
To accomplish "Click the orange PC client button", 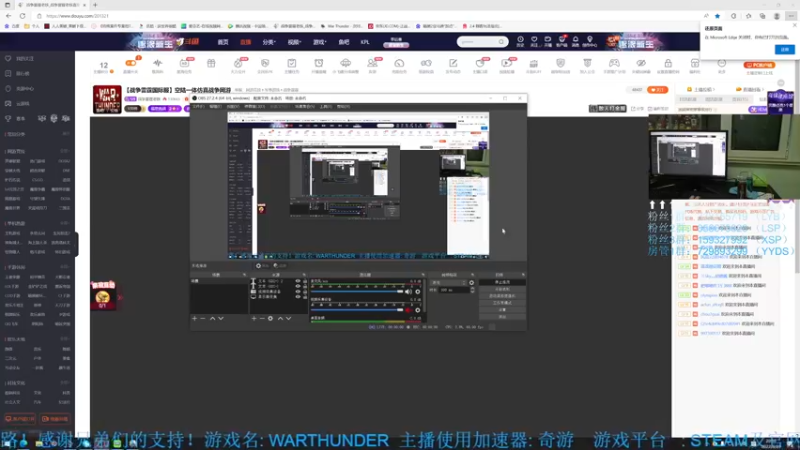I will click(x=759, y=65).
